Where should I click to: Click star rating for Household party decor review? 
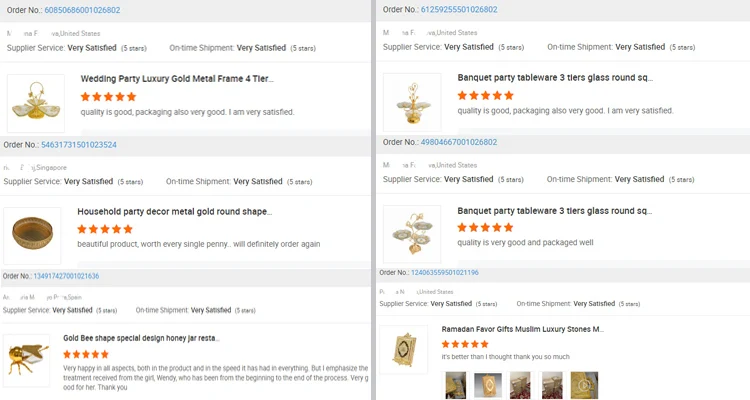point(104,229)
